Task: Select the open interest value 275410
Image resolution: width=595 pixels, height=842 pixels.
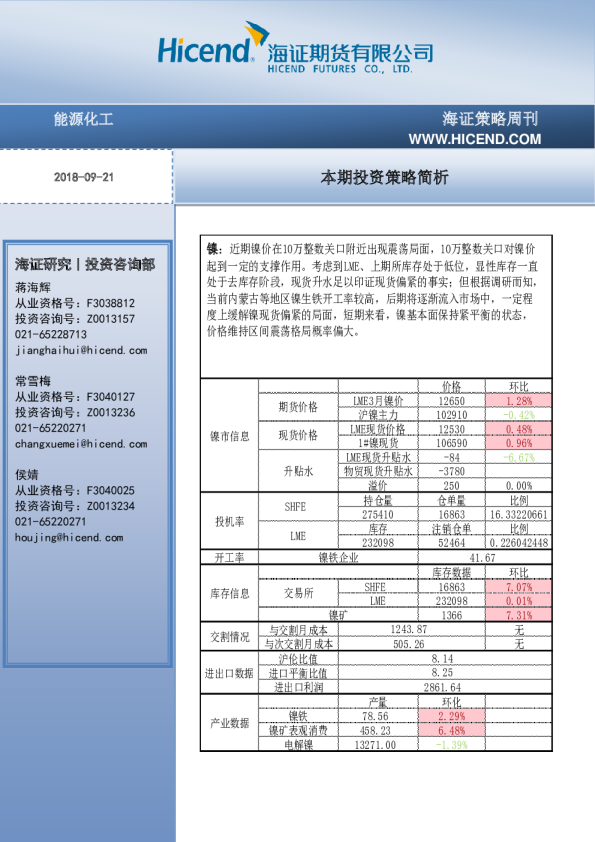Action: [378, 514]
